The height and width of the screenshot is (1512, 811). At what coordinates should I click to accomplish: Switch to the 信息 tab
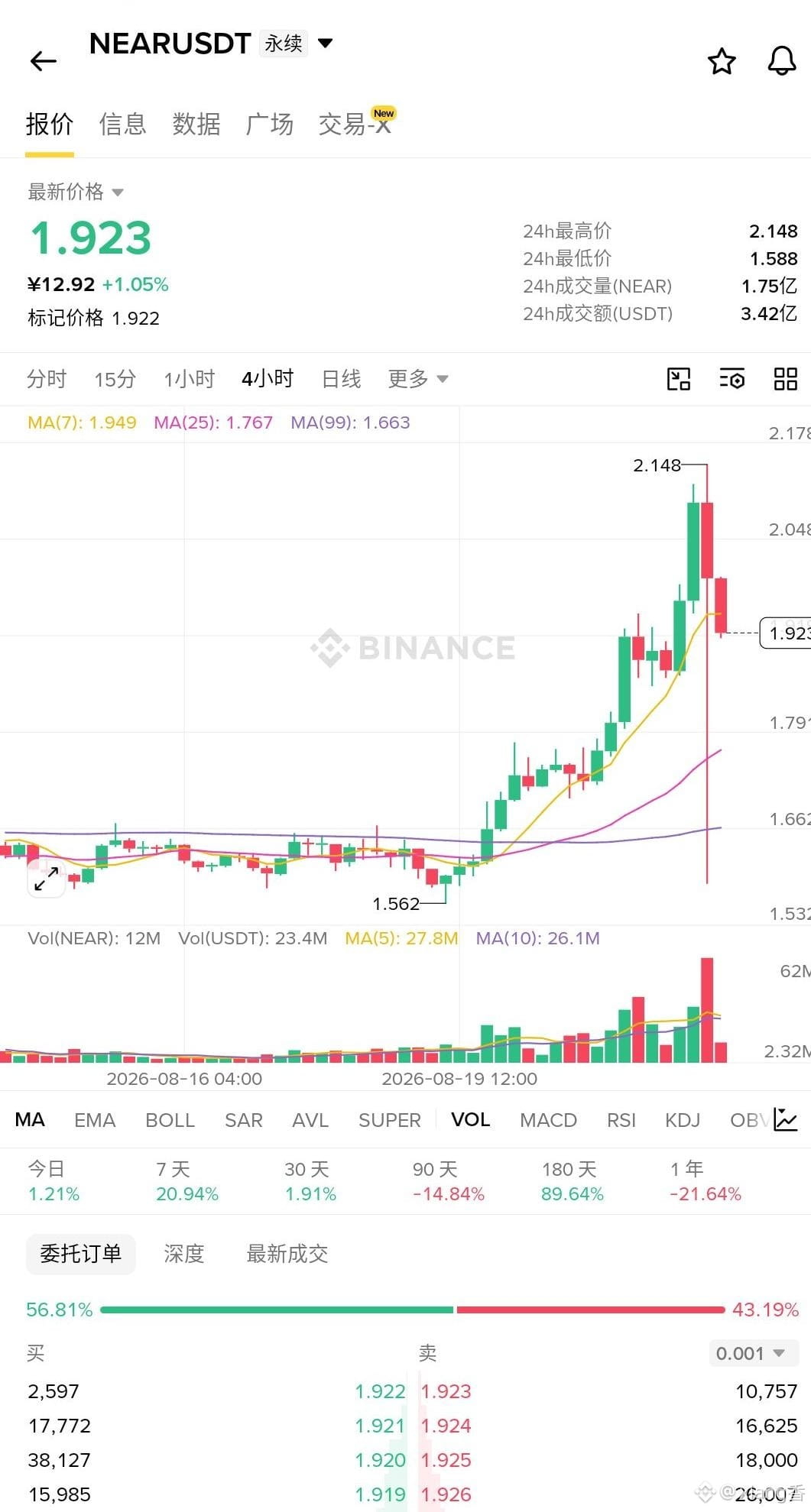tap(122, 124)
